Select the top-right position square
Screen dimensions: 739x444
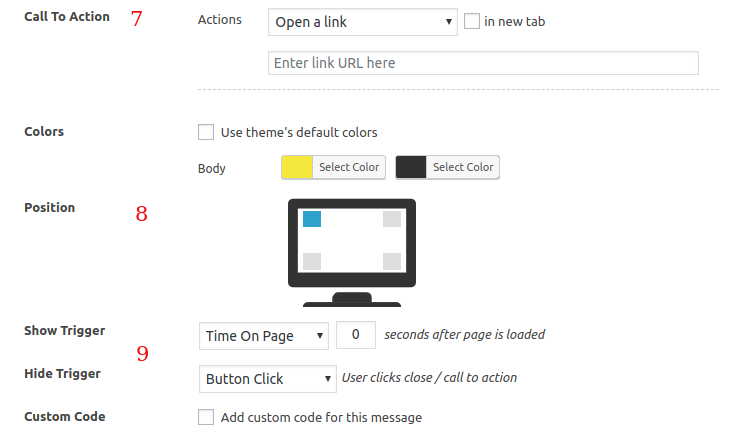(392, 219)
